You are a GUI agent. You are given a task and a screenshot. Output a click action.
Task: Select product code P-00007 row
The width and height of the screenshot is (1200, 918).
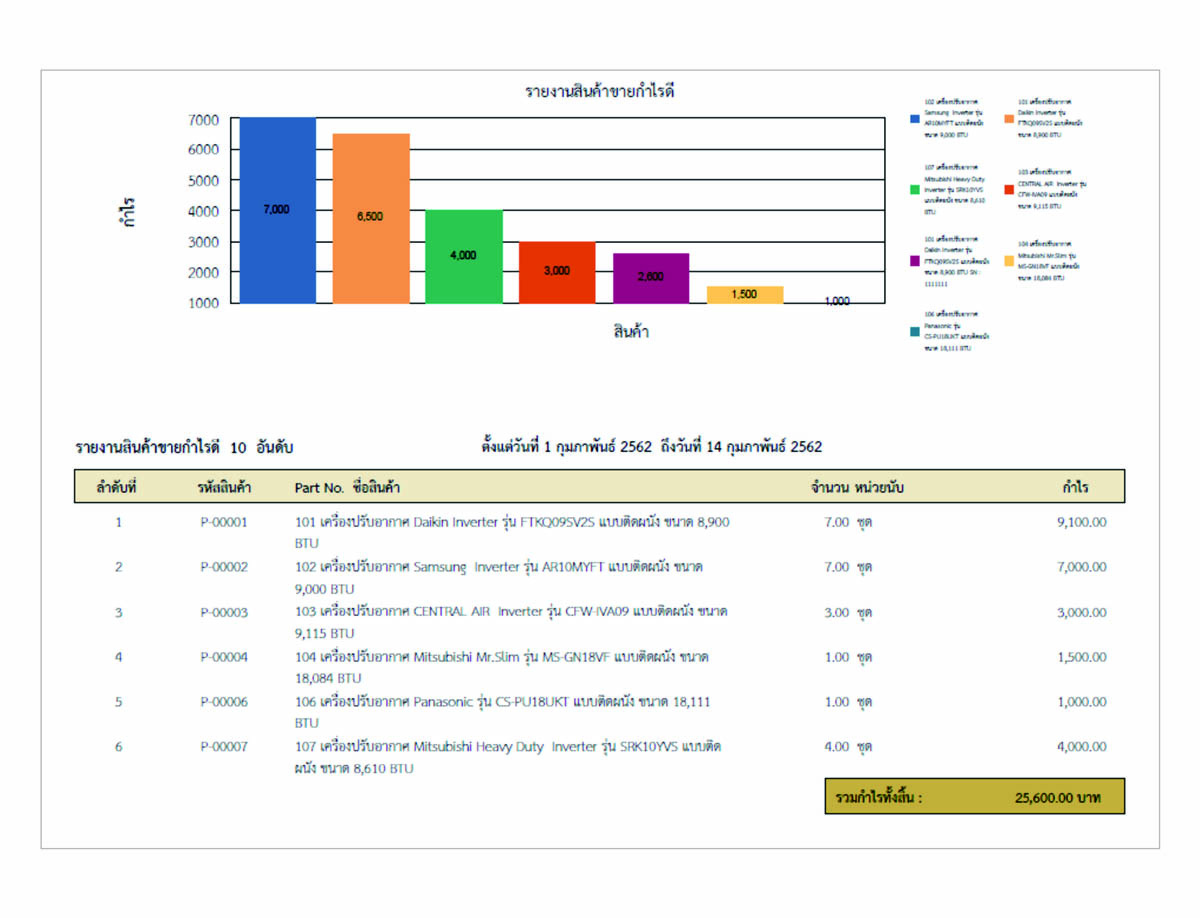point(223,747)
